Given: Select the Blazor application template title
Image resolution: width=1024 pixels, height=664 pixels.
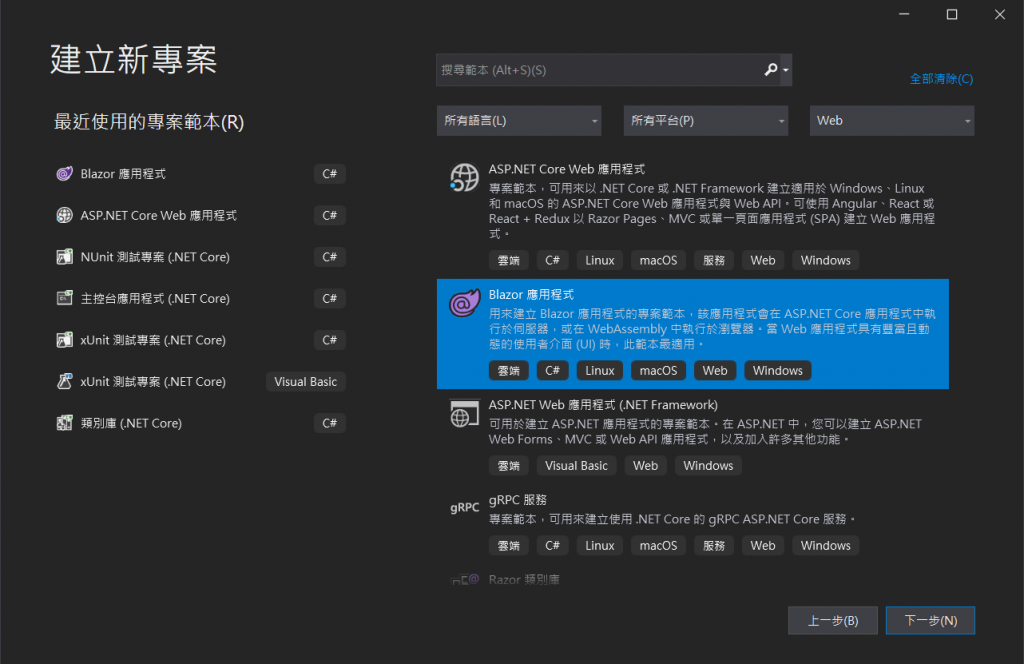Looking at the screenshot, I should (x=531, y=294).
